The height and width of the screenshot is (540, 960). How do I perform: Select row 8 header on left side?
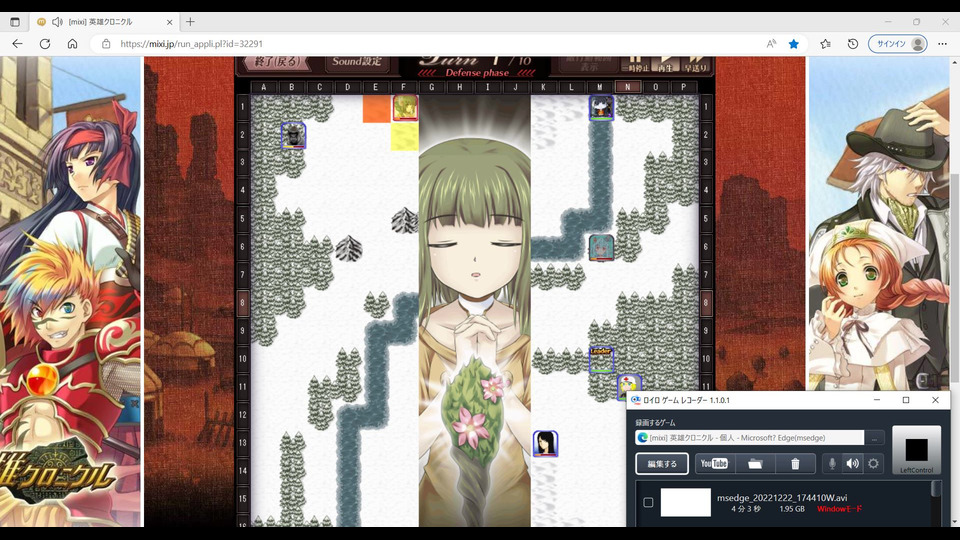[x=242, y=303]
